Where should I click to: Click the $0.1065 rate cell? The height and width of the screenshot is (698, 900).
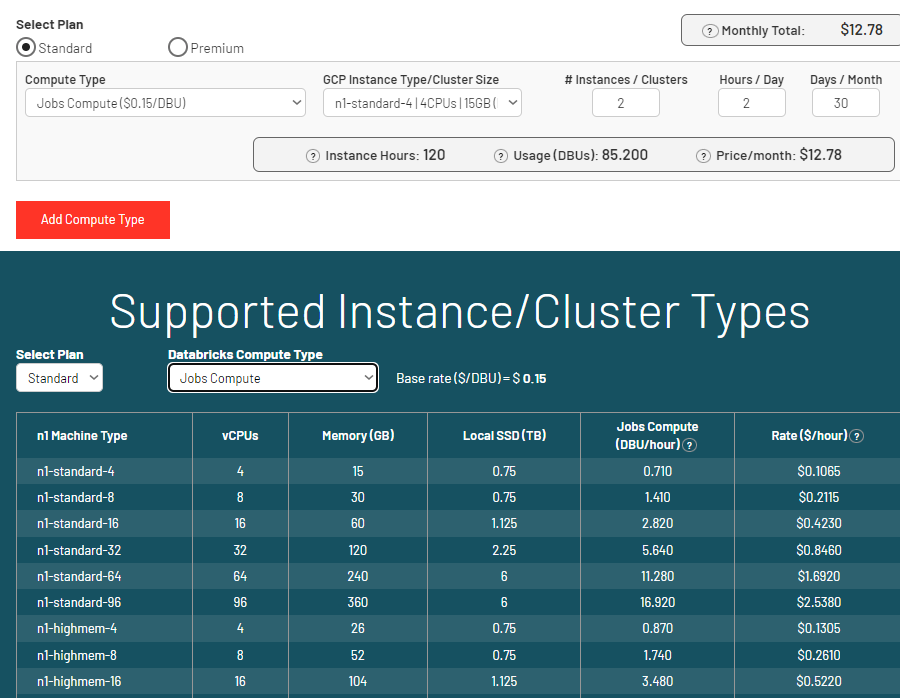[818, 471]
